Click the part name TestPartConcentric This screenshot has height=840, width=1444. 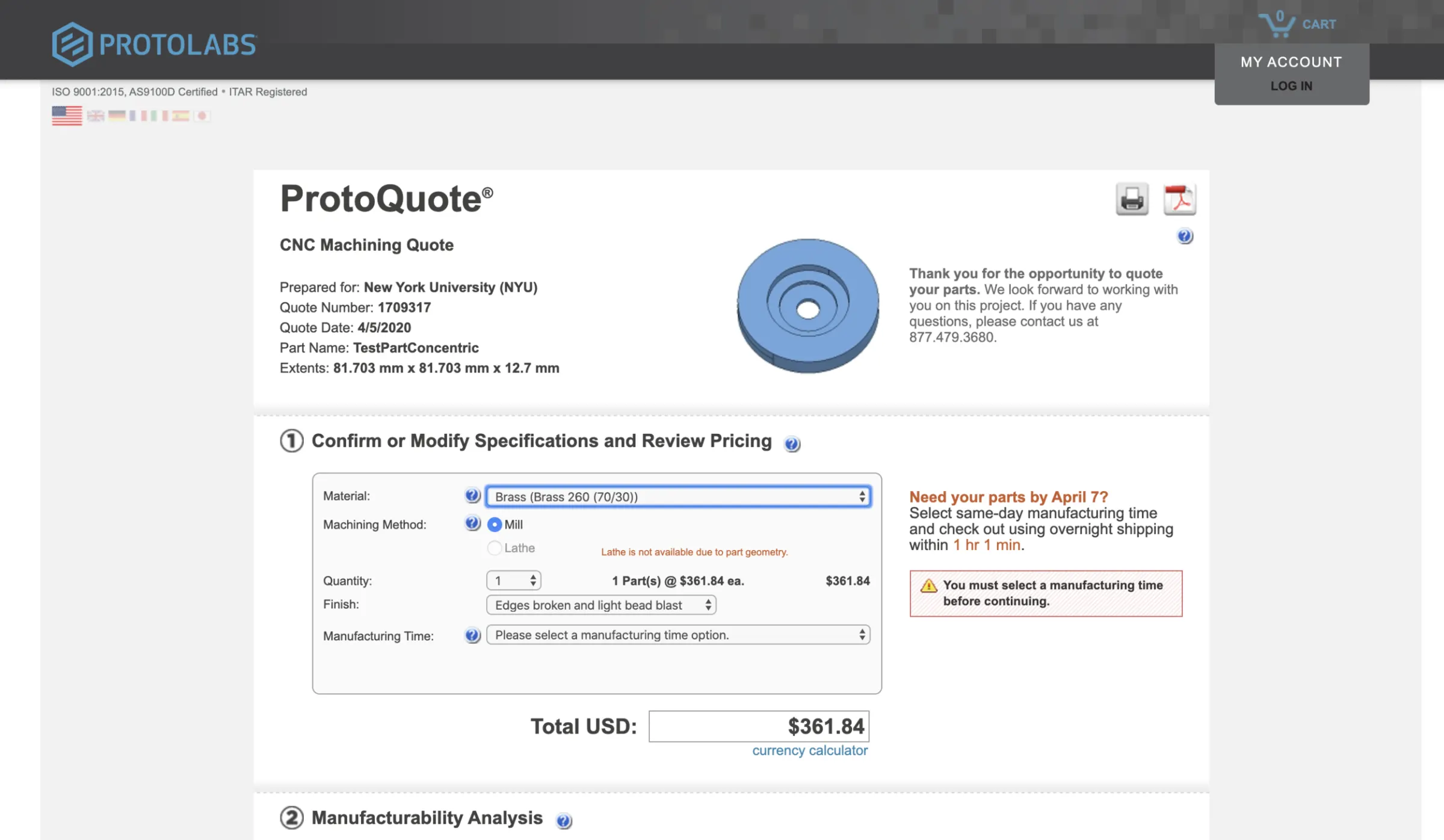416,348
